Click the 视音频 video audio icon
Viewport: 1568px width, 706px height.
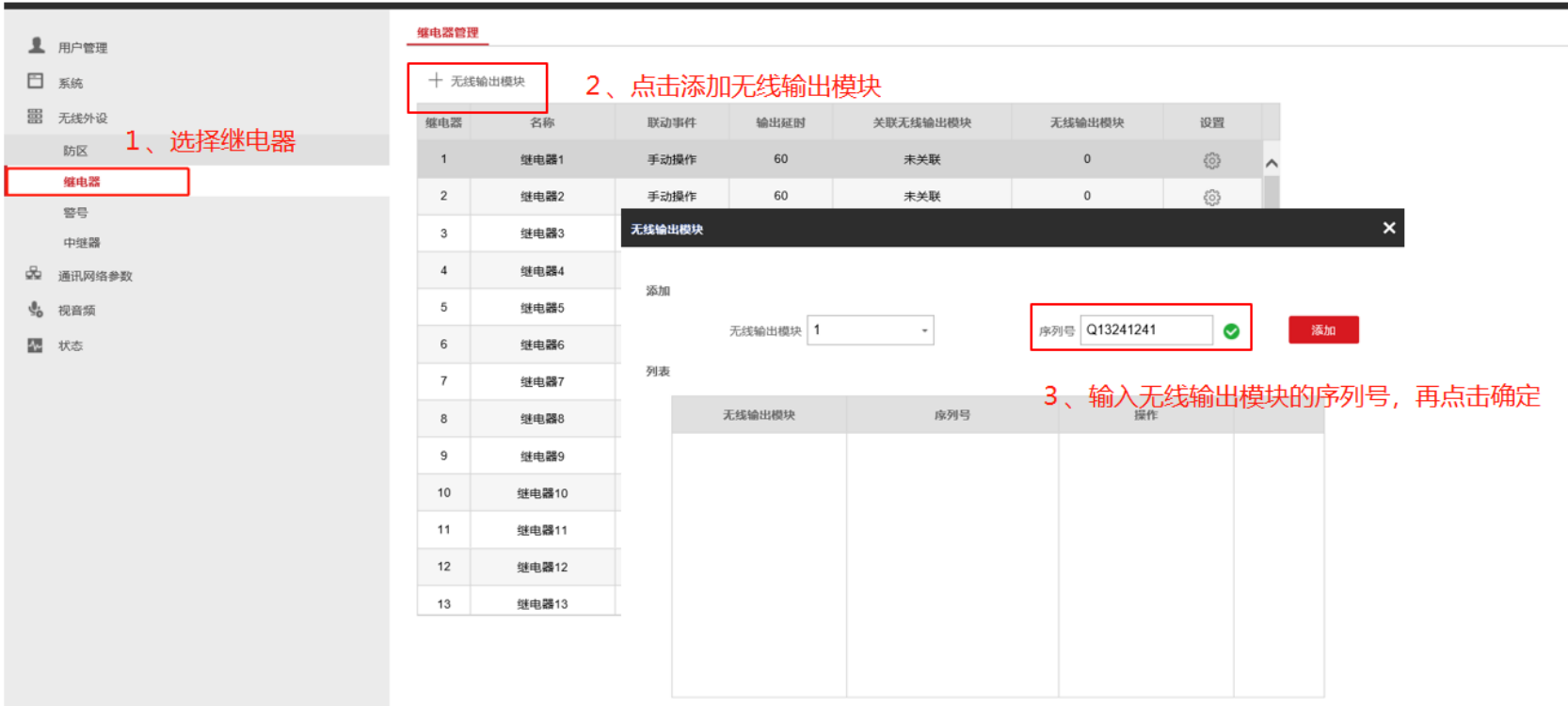coord(36,309)
